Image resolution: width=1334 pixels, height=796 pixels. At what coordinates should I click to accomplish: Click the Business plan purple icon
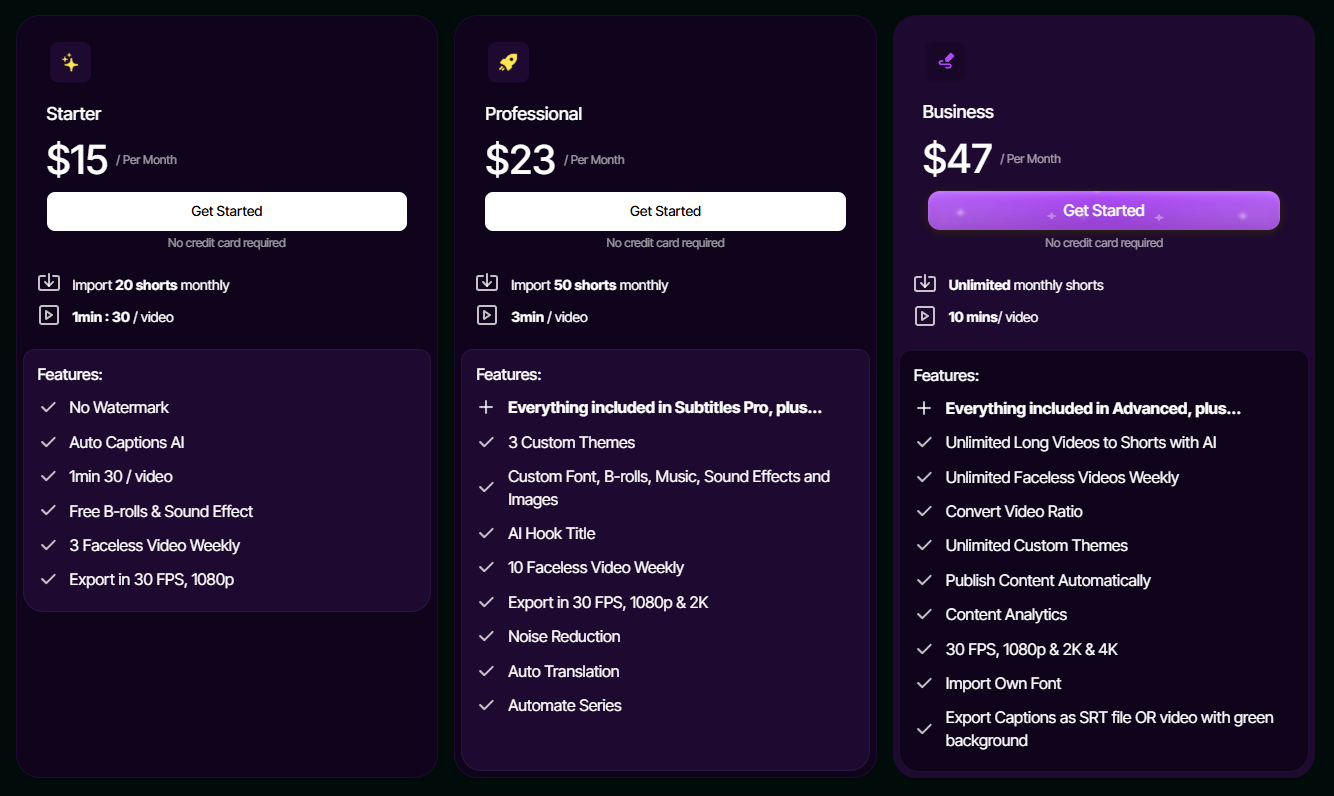point(946,62)
